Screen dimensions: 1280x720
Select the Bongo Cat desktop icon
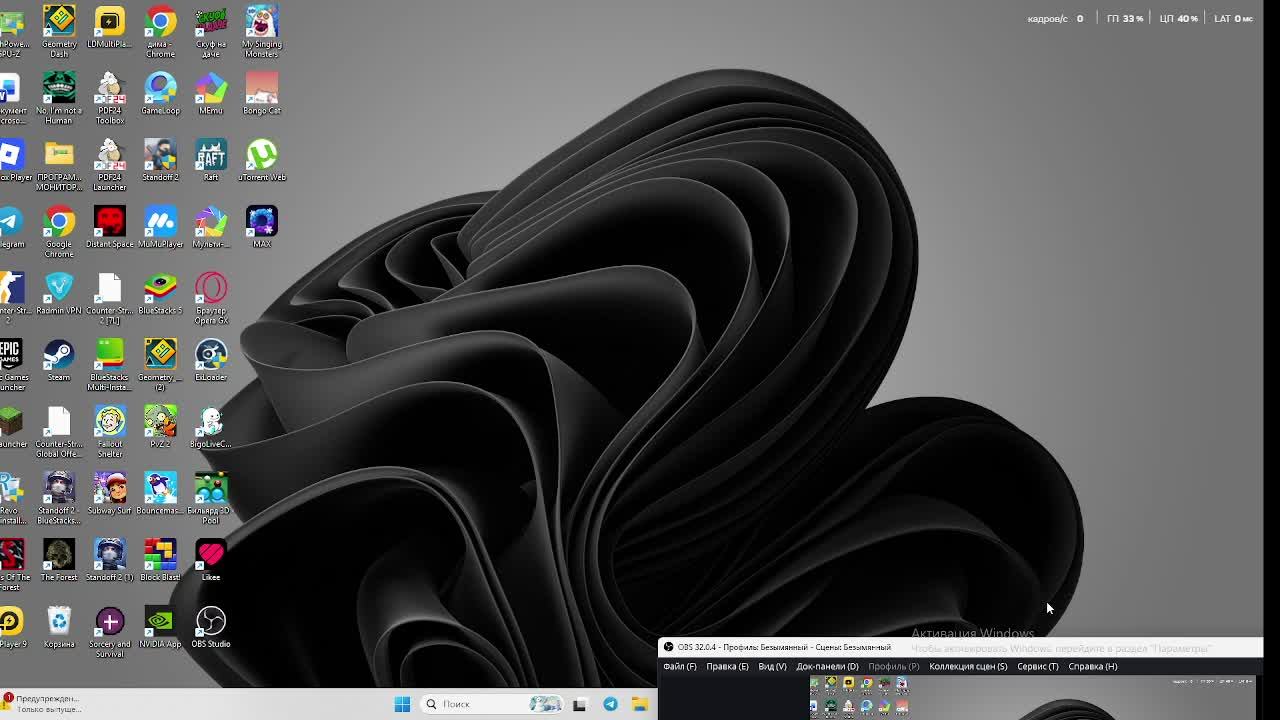[262, 93]
